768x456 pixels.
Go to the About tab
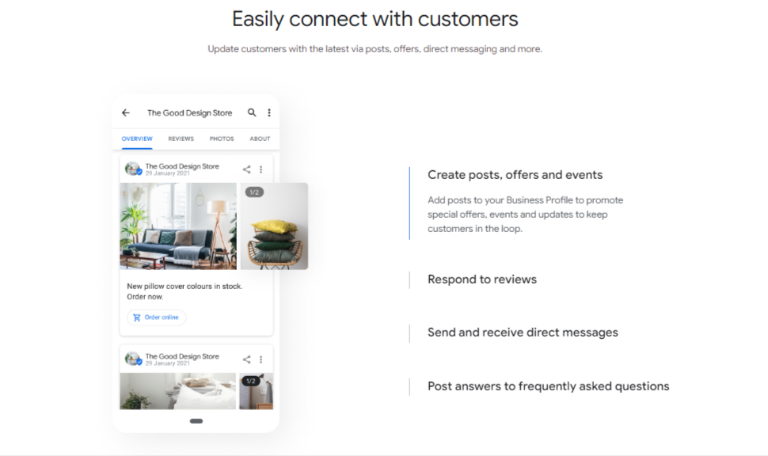260,139
